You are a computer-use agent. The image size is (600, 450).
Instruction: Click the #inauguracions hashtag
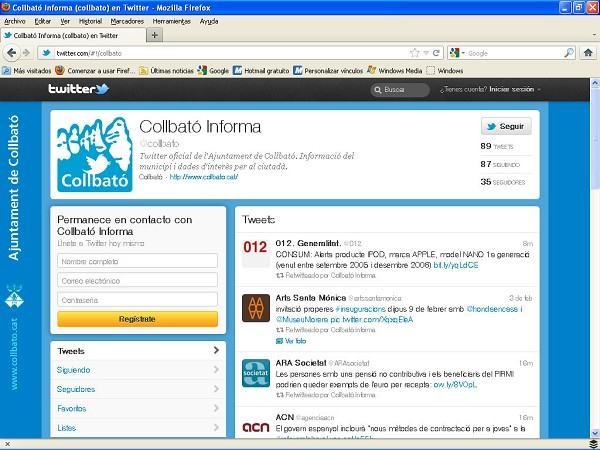click(x=360, y=309)
